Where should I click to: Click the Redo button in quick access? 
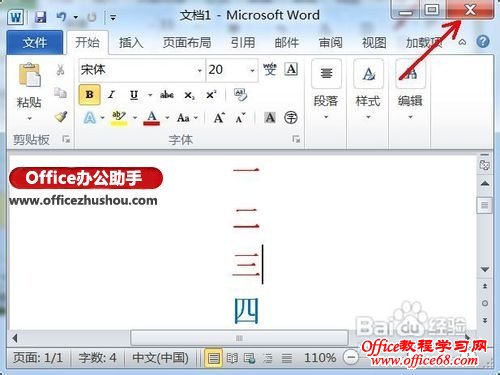point(91,17)
